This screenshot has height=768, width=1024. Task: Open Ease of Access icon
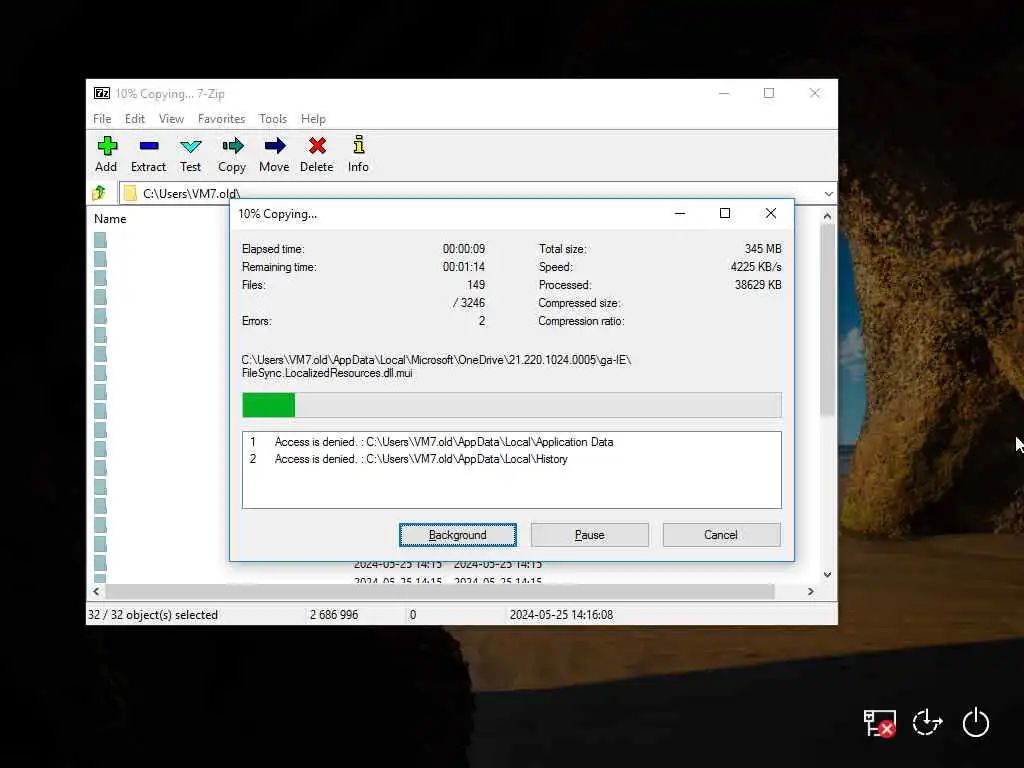coord(927,723)
